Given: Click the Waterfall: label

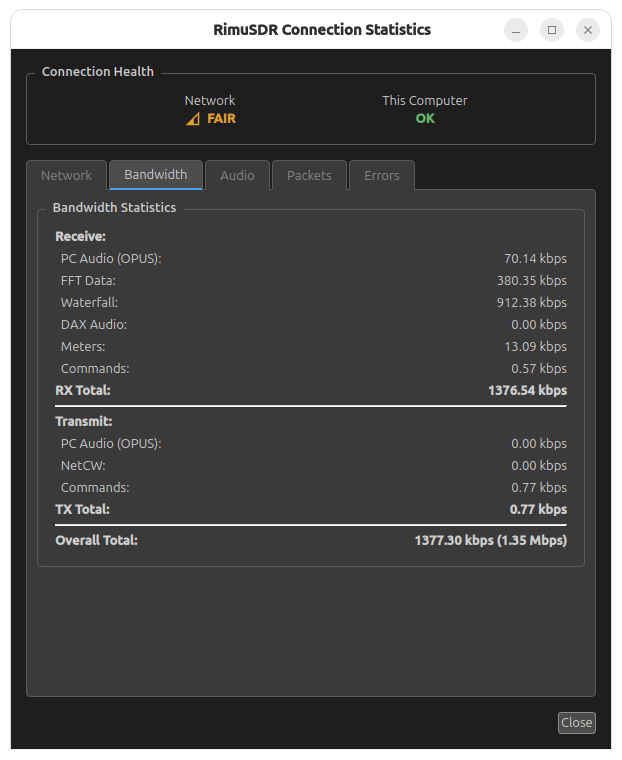Looking at the screenshot, I should pos(89,303).
